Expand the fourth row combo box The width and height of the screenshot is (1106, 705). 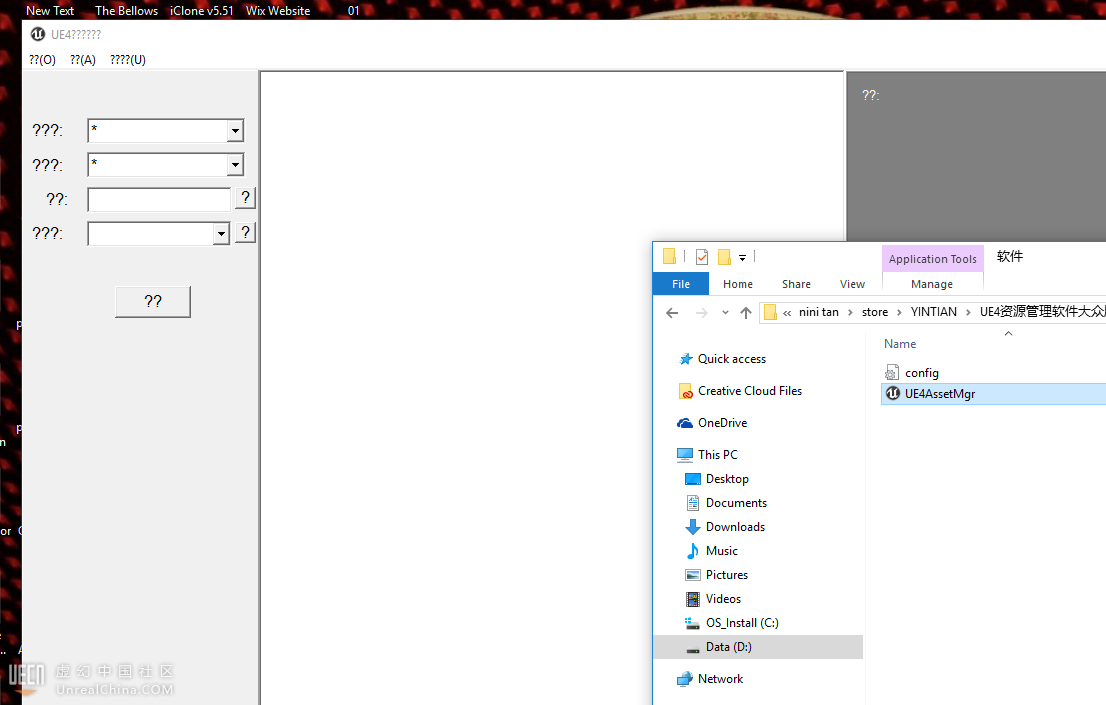click(221, 234)
